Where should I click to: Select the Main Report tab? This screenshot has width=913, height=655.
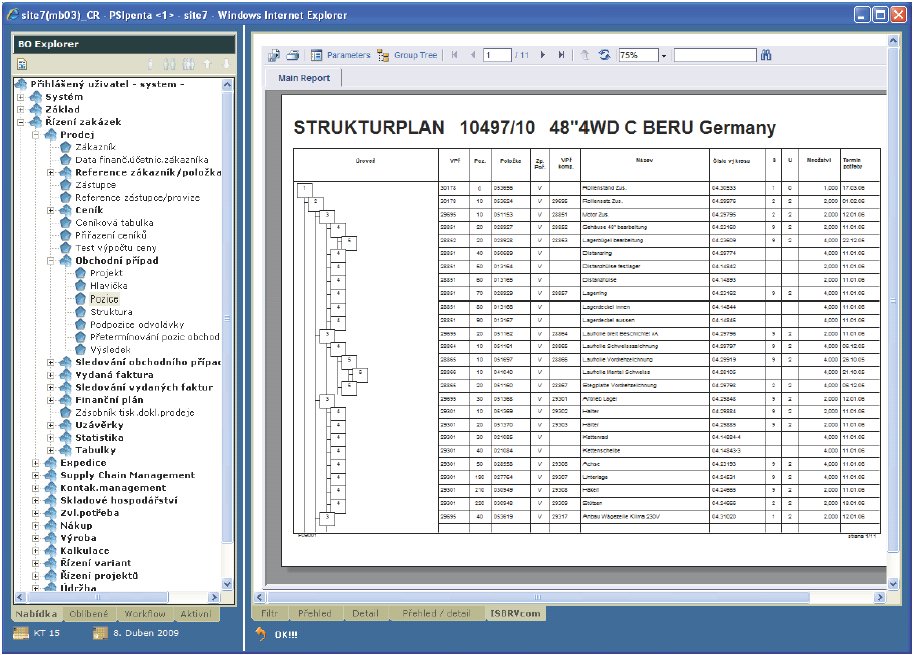(x=304, y=78)
